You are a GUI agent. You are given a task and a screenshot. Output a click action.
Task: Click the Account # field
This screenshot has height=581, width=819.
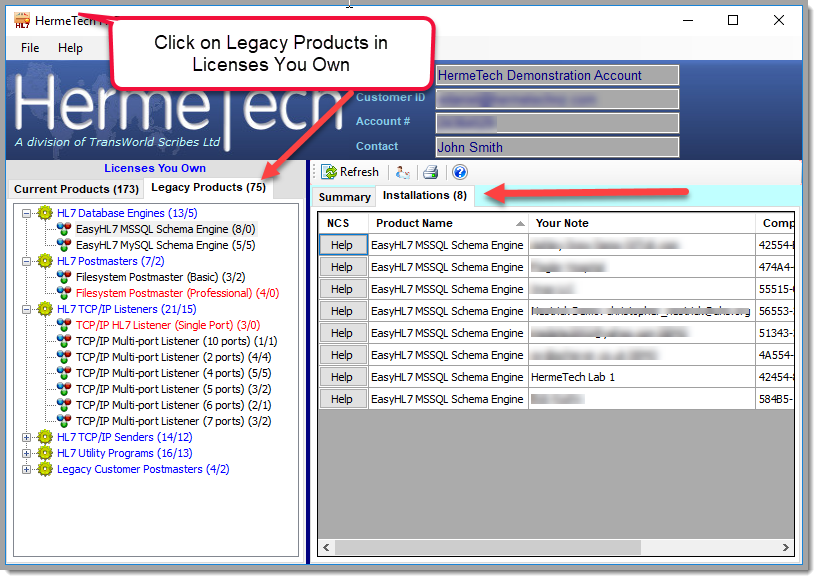pos(557,123)
